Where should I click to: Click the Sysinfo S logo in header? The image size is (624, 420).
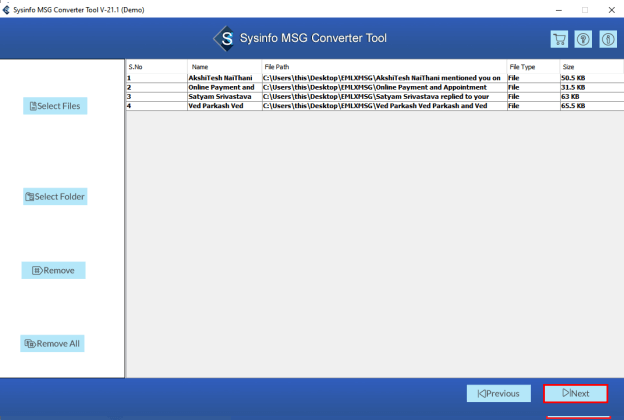(224, 39)
